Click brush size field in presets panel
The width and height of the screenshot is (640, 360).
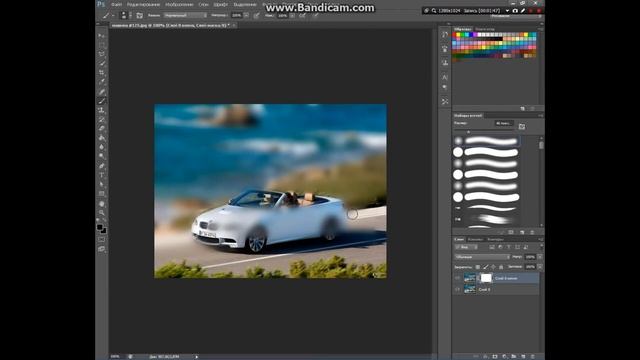coord(504,123)
